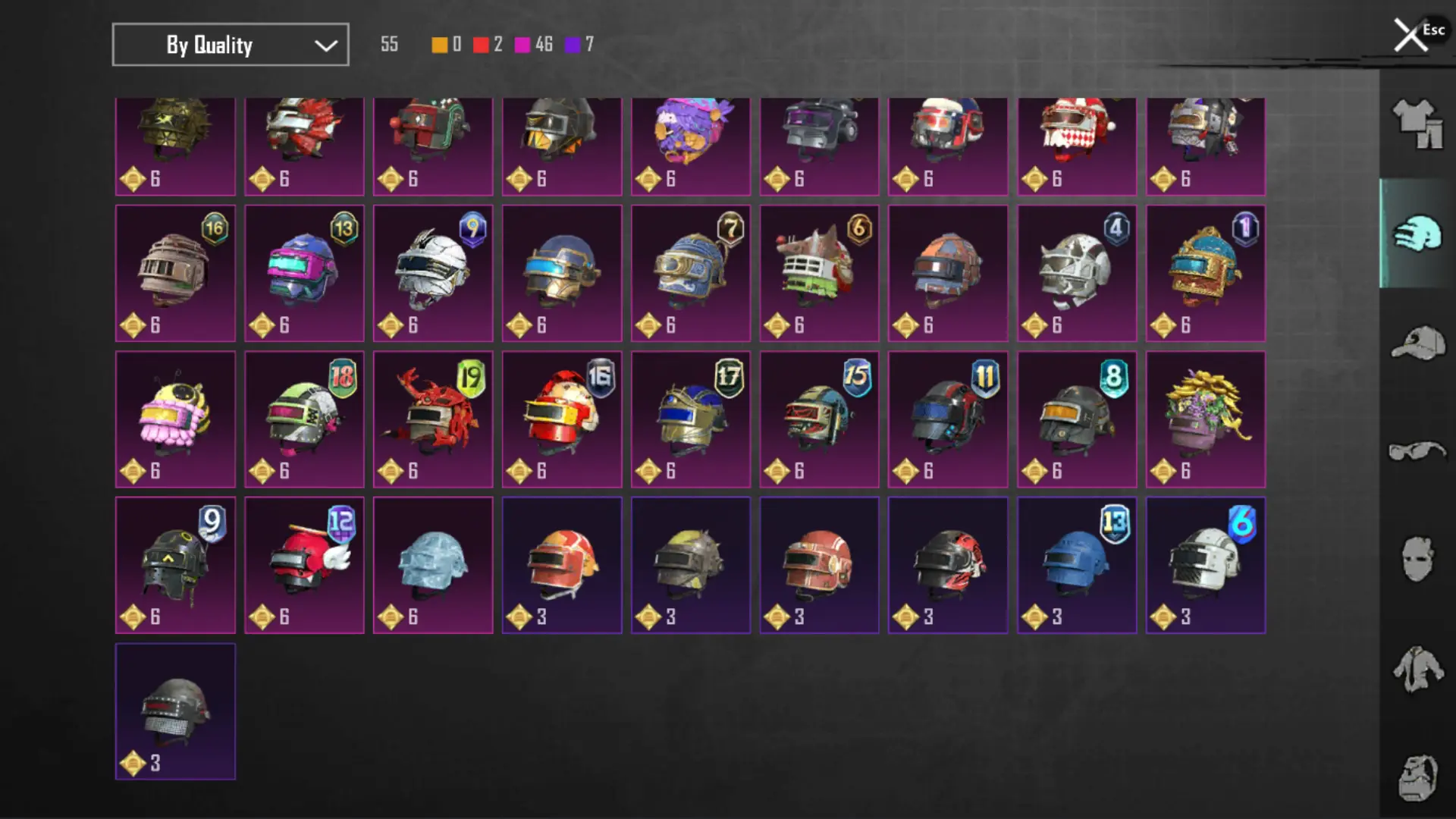The width and height of the screenshot is (1456, 819).
Task: Open the outfits category icon in sidebar
Action: point(1417,124)
